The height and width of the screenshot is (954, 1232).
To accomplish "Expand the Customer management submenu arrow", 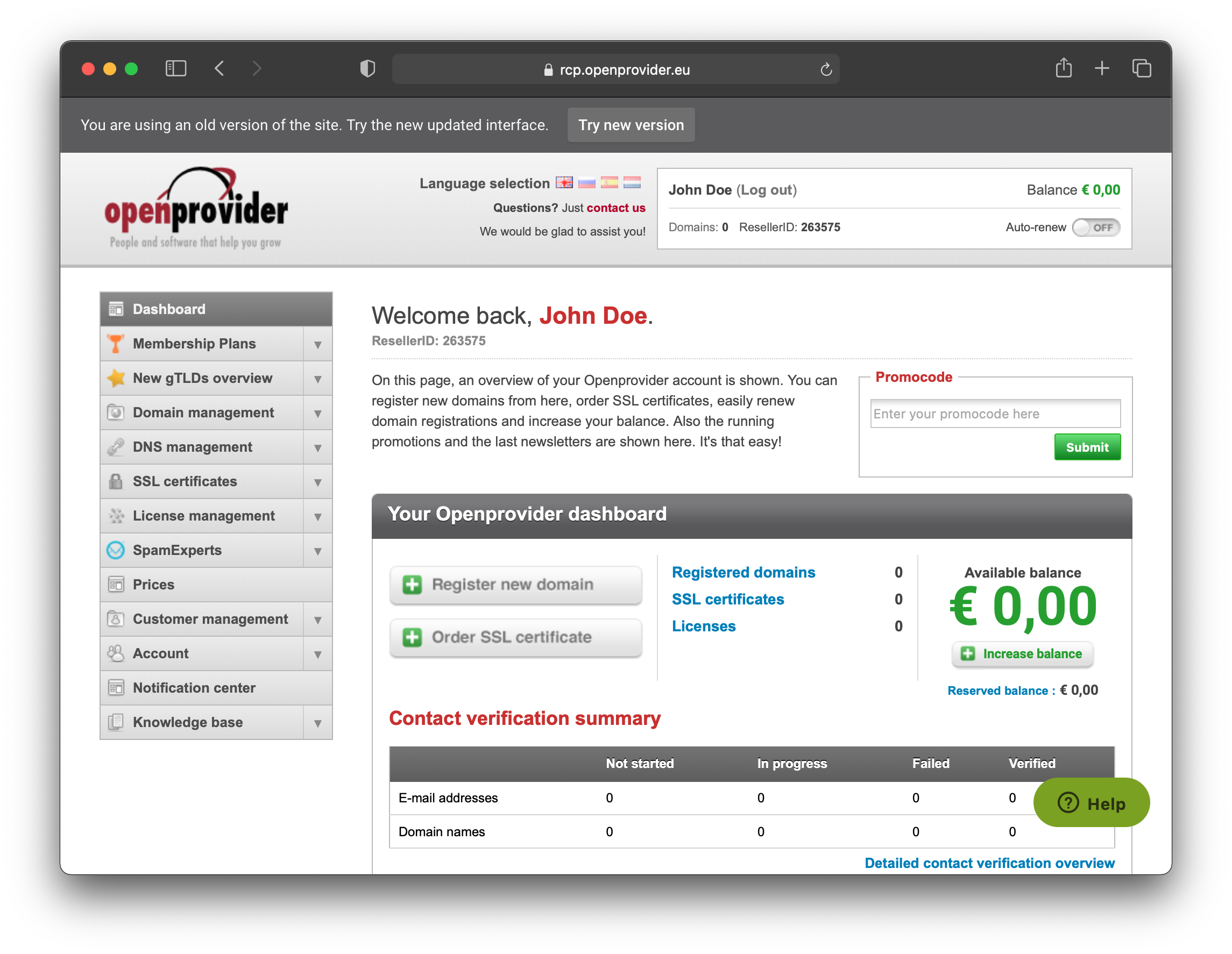I will click(317, 620).
